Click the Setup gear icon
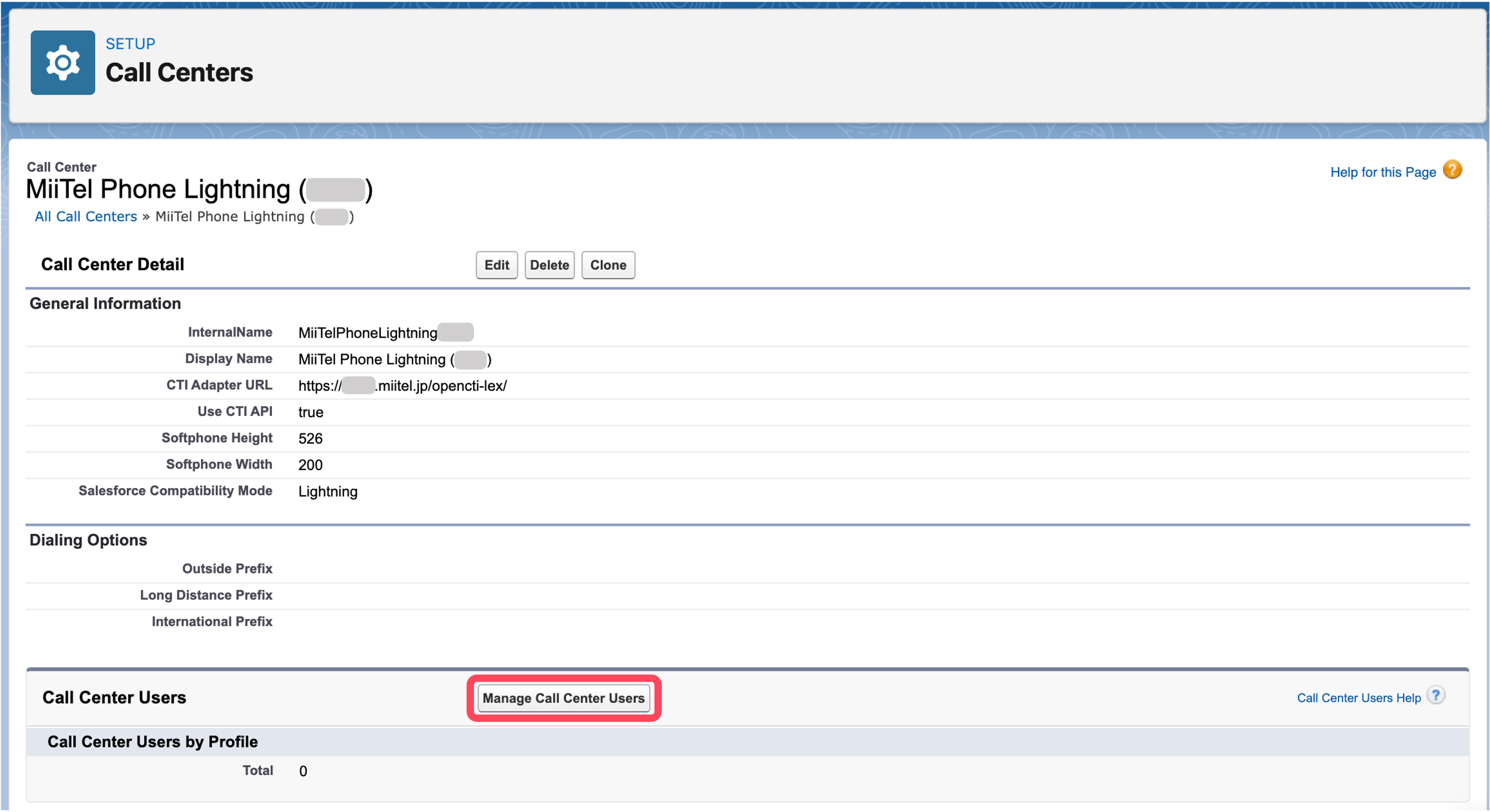The height and width of the screenshot is (812, 1490). 63,63
